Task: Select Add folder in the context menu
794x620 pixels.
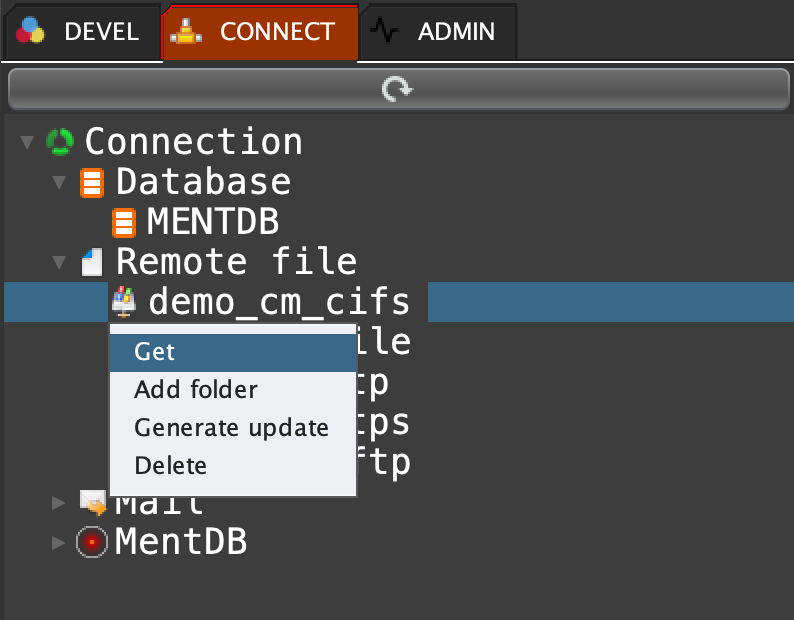Action: pyautogui.click(x=196, y=390)
